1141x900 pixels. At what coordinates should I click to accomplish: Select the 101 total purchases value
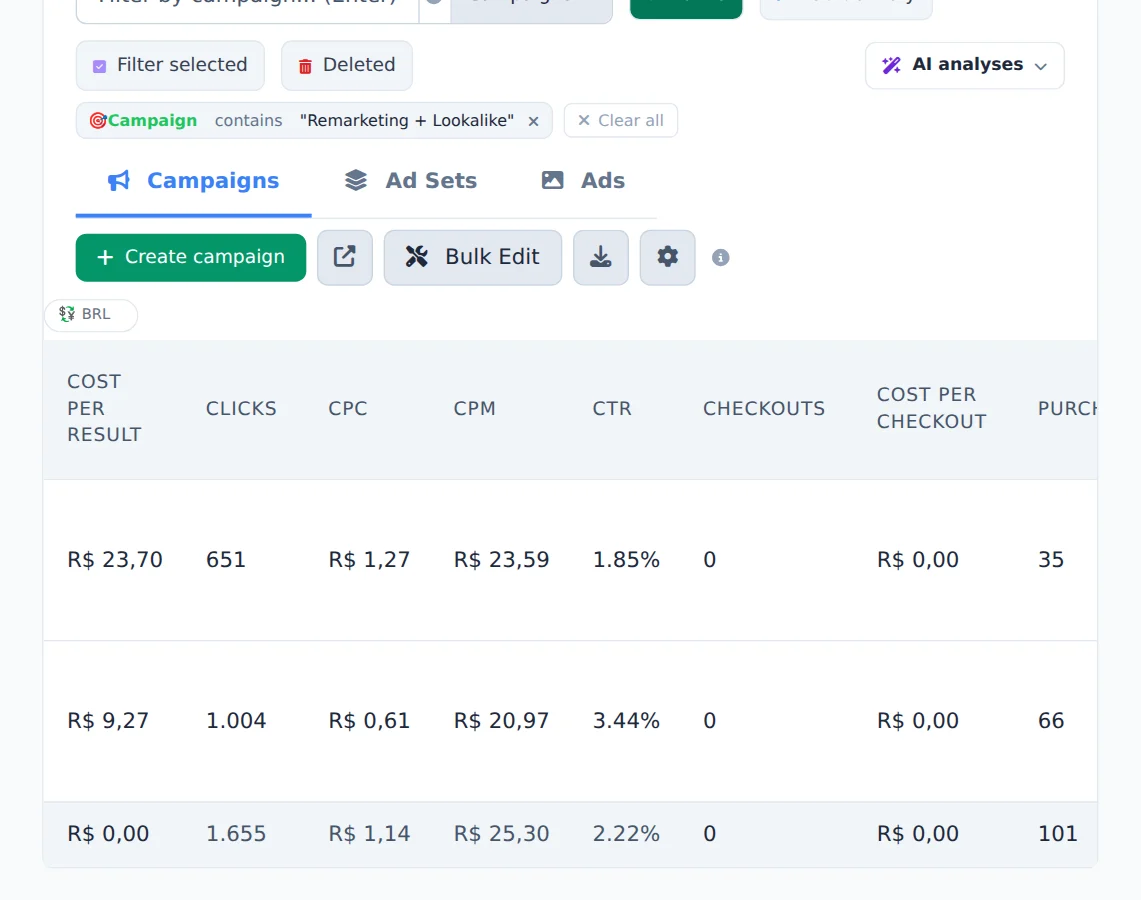[x=1057, y=833]
